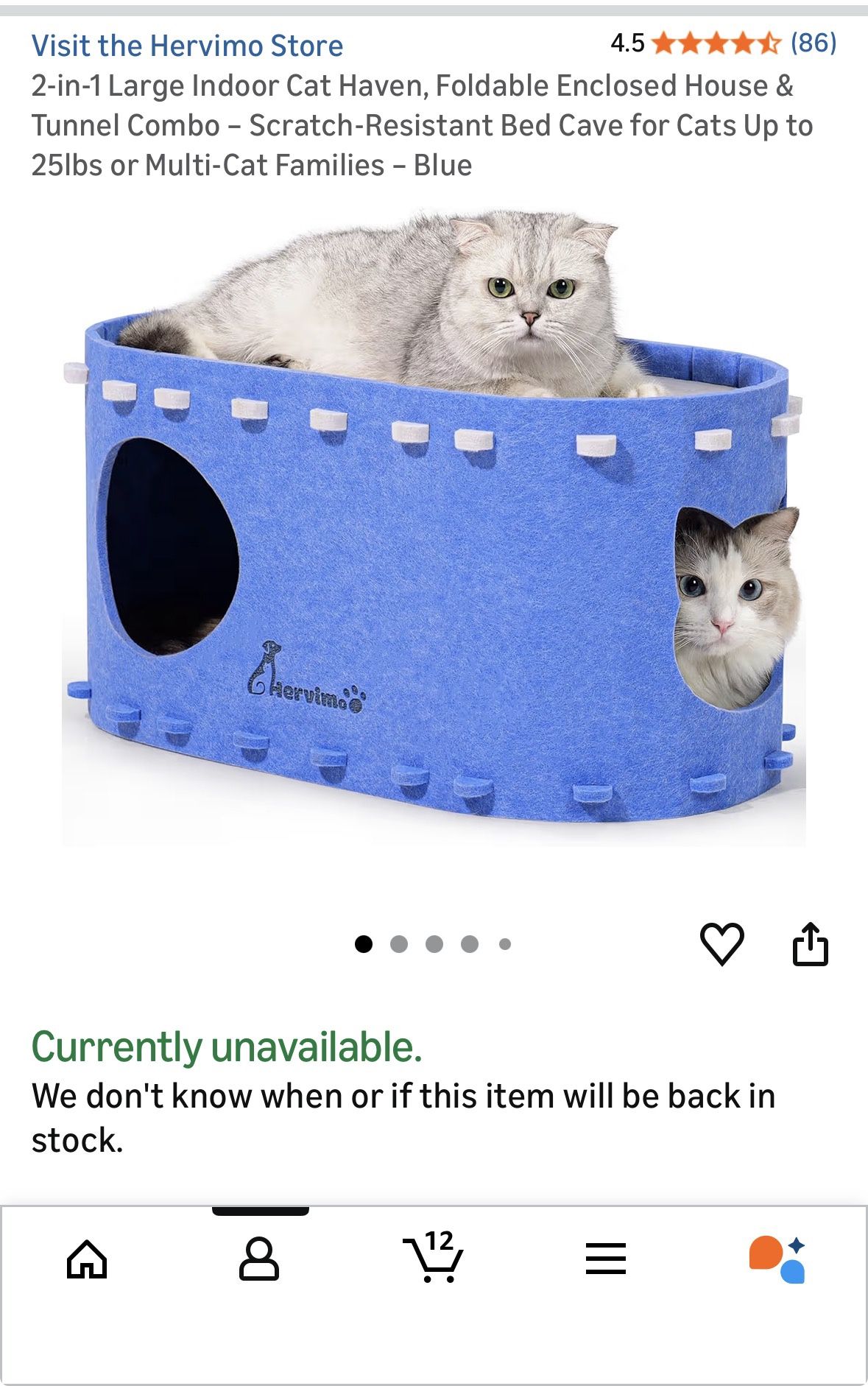Tap the share icon
Image resolution: width=868 pixels, height=1386 pixels.
810,943
